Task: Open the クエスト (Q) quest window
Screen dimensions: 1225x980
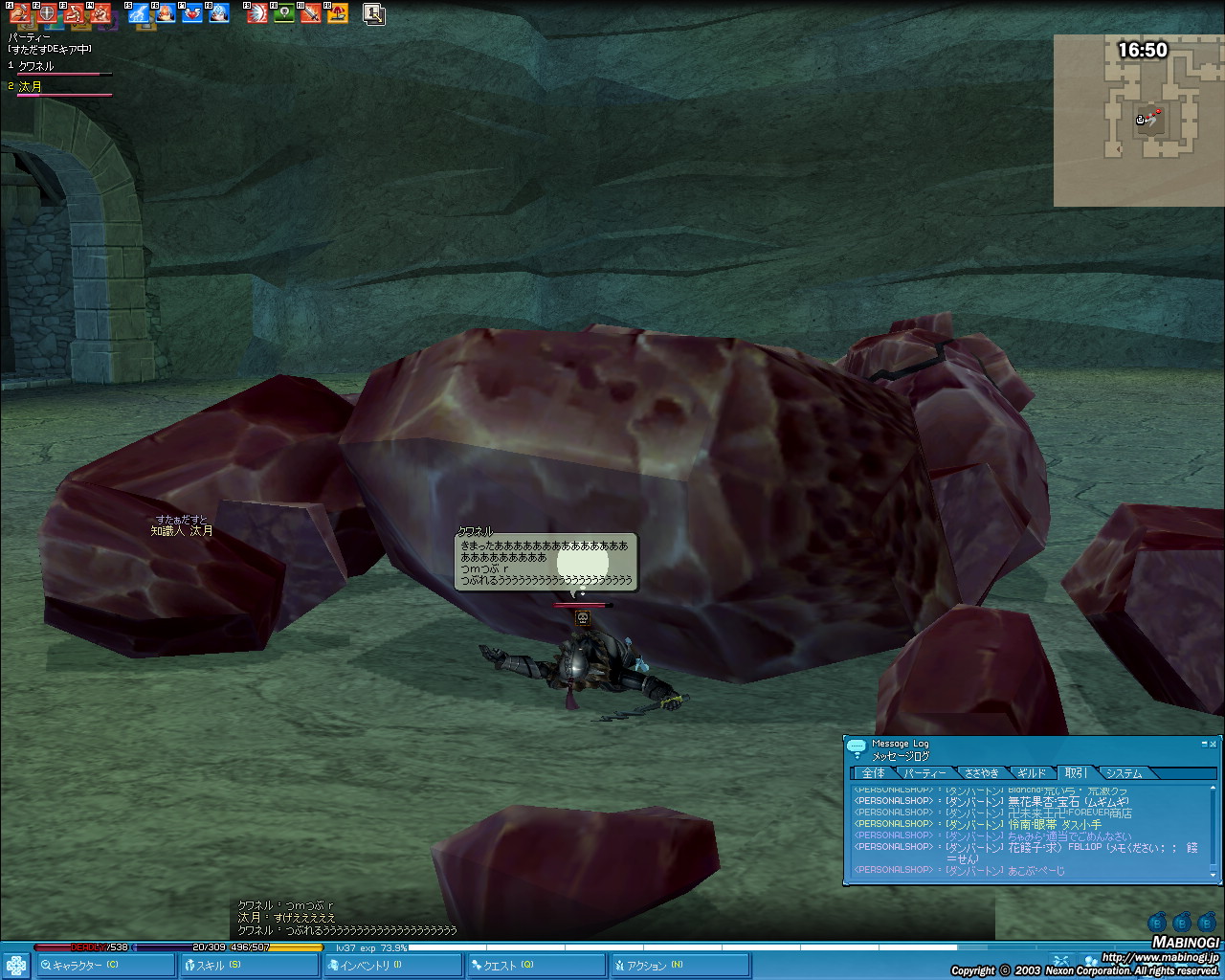Action: pyautogui.click(x=536, y=966)
